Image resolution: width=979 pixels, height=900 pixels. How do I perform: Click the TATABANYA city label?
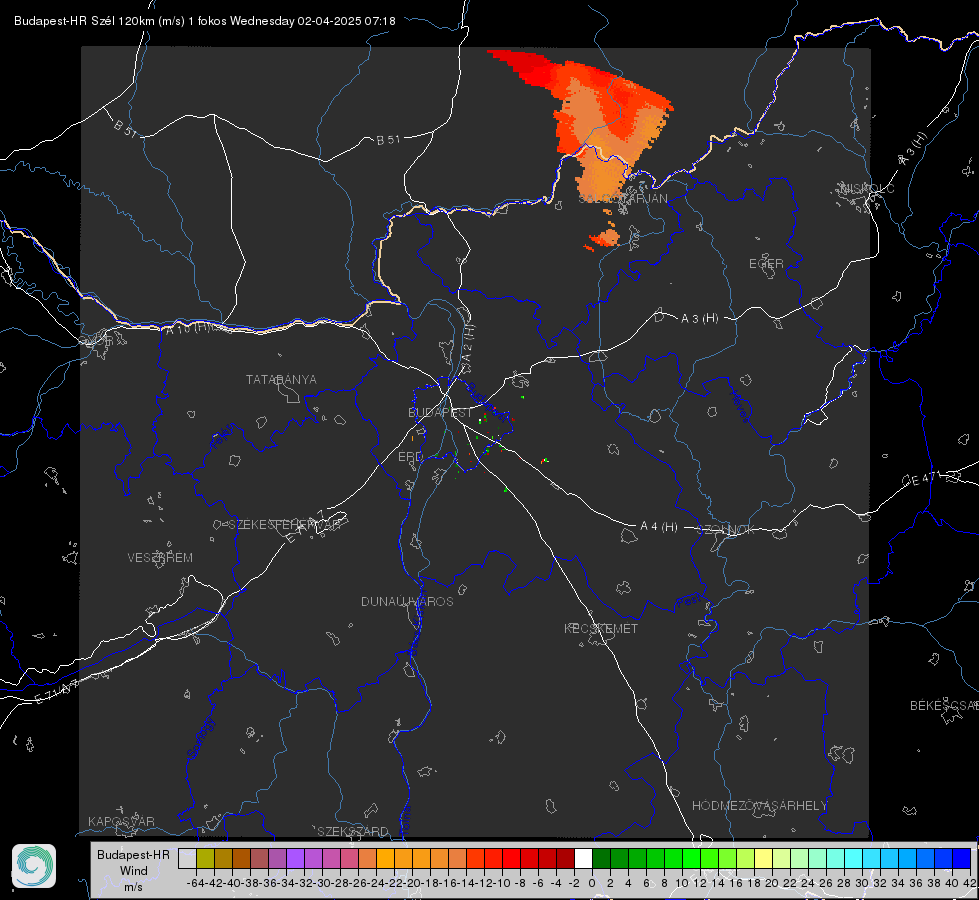pos(281,380)
